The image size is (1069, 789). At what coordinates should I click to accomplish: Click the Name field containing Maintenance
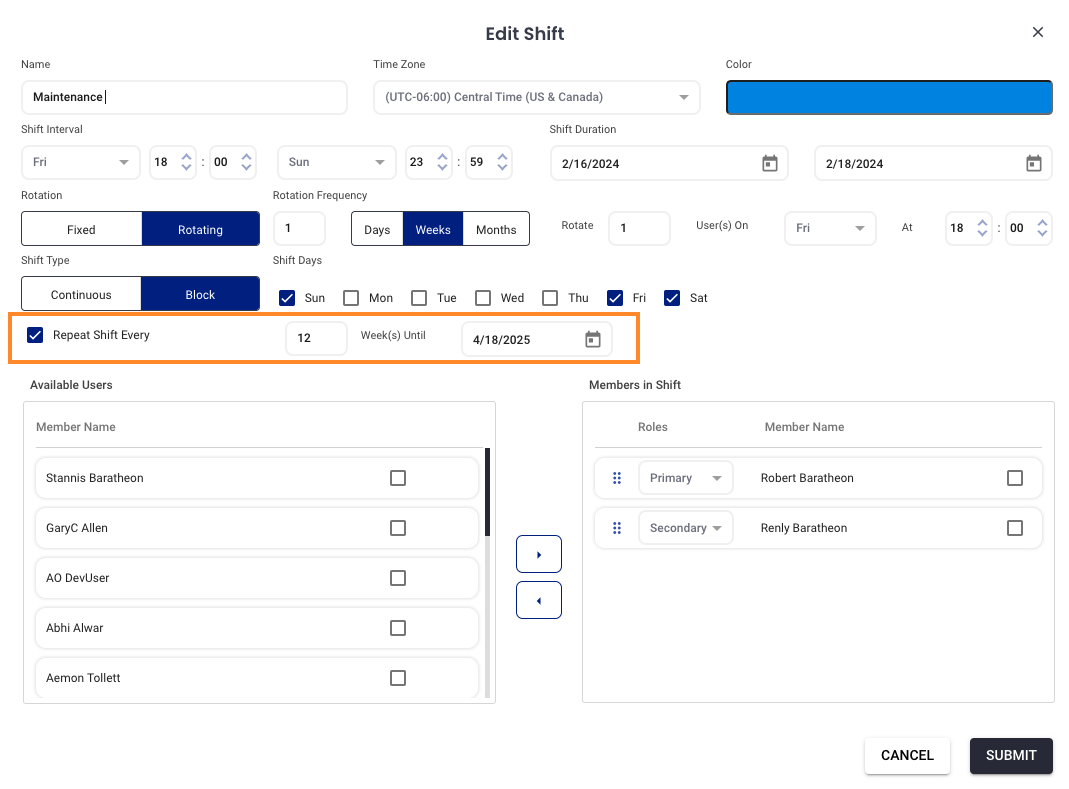tap(184, 97)
